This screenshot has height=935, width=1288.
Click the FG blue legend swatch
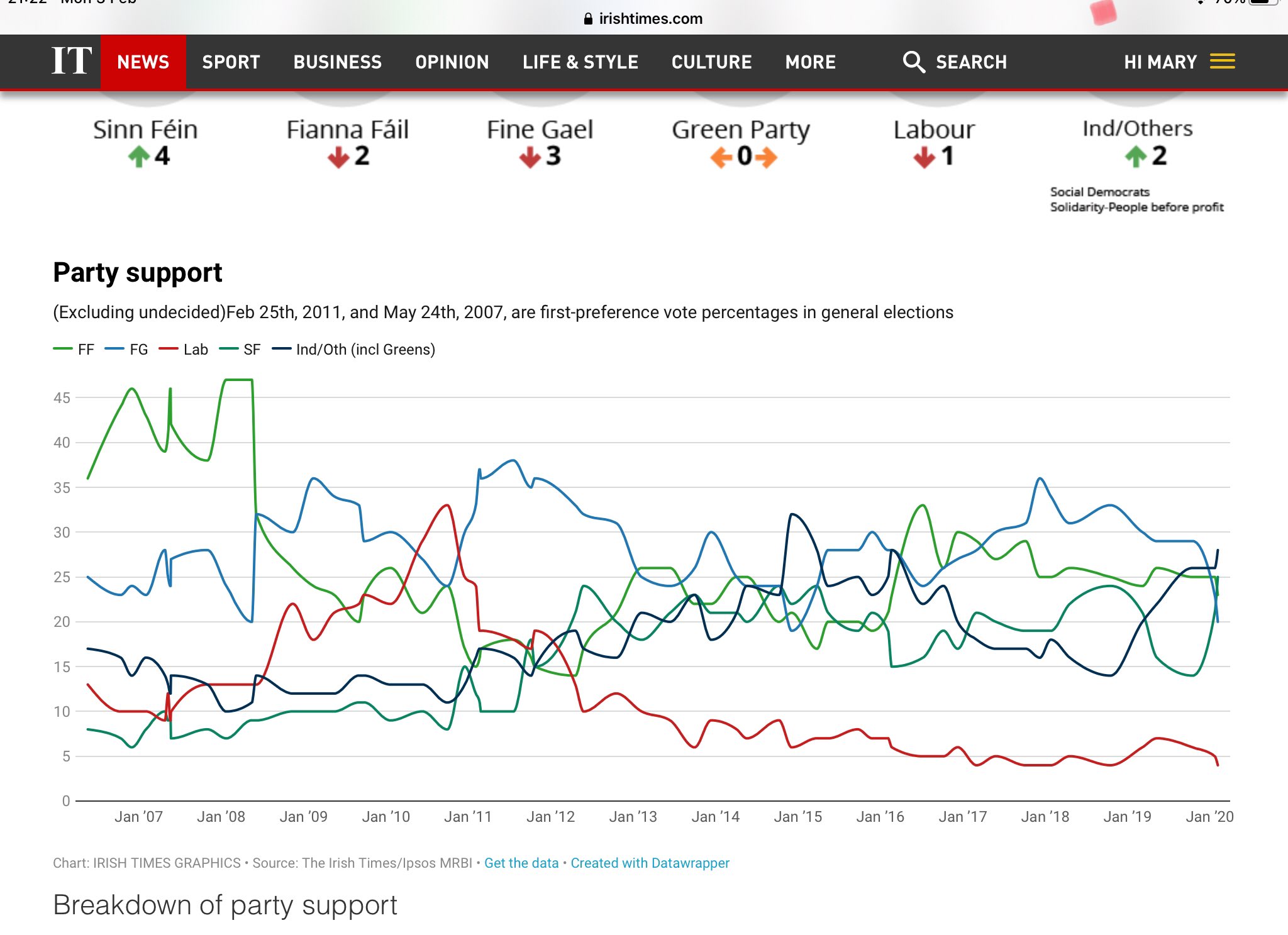coord(114,349)
